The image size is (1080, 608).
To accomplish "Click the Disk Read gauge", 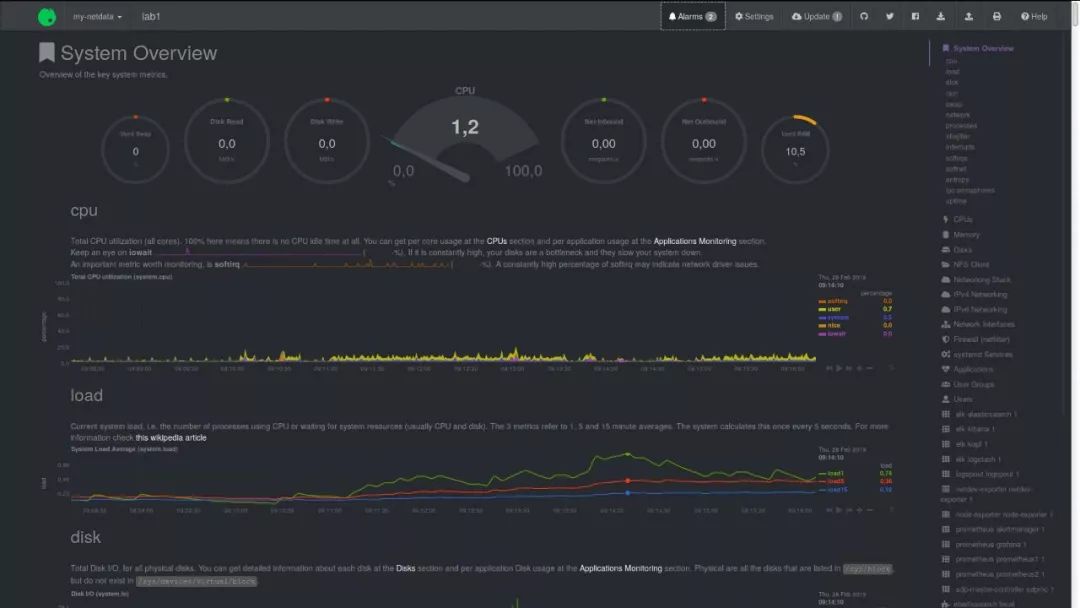I will (227, 141).
